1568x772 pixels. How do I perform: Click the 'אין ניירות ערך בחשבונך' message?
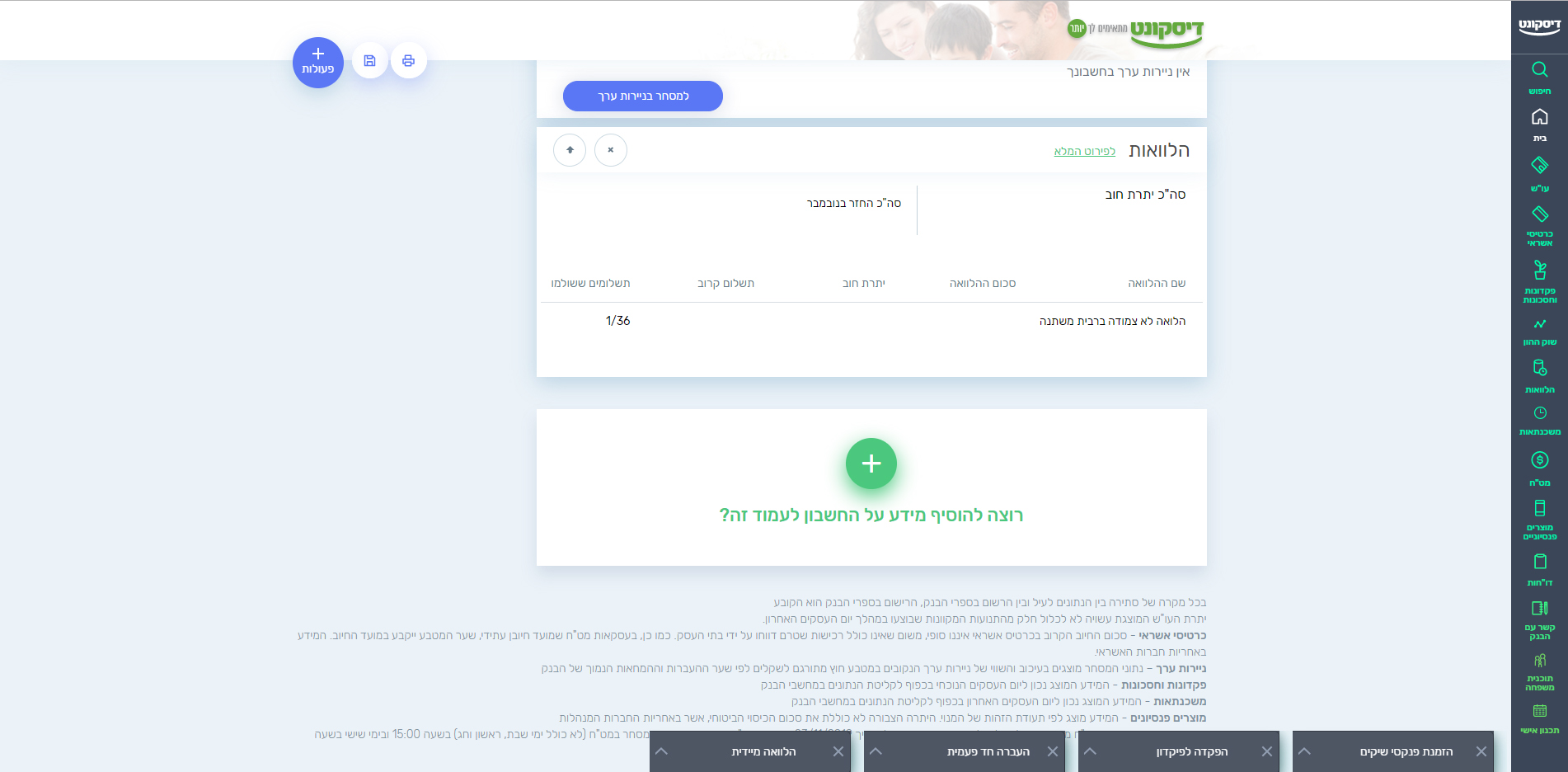pos(1129,72)
